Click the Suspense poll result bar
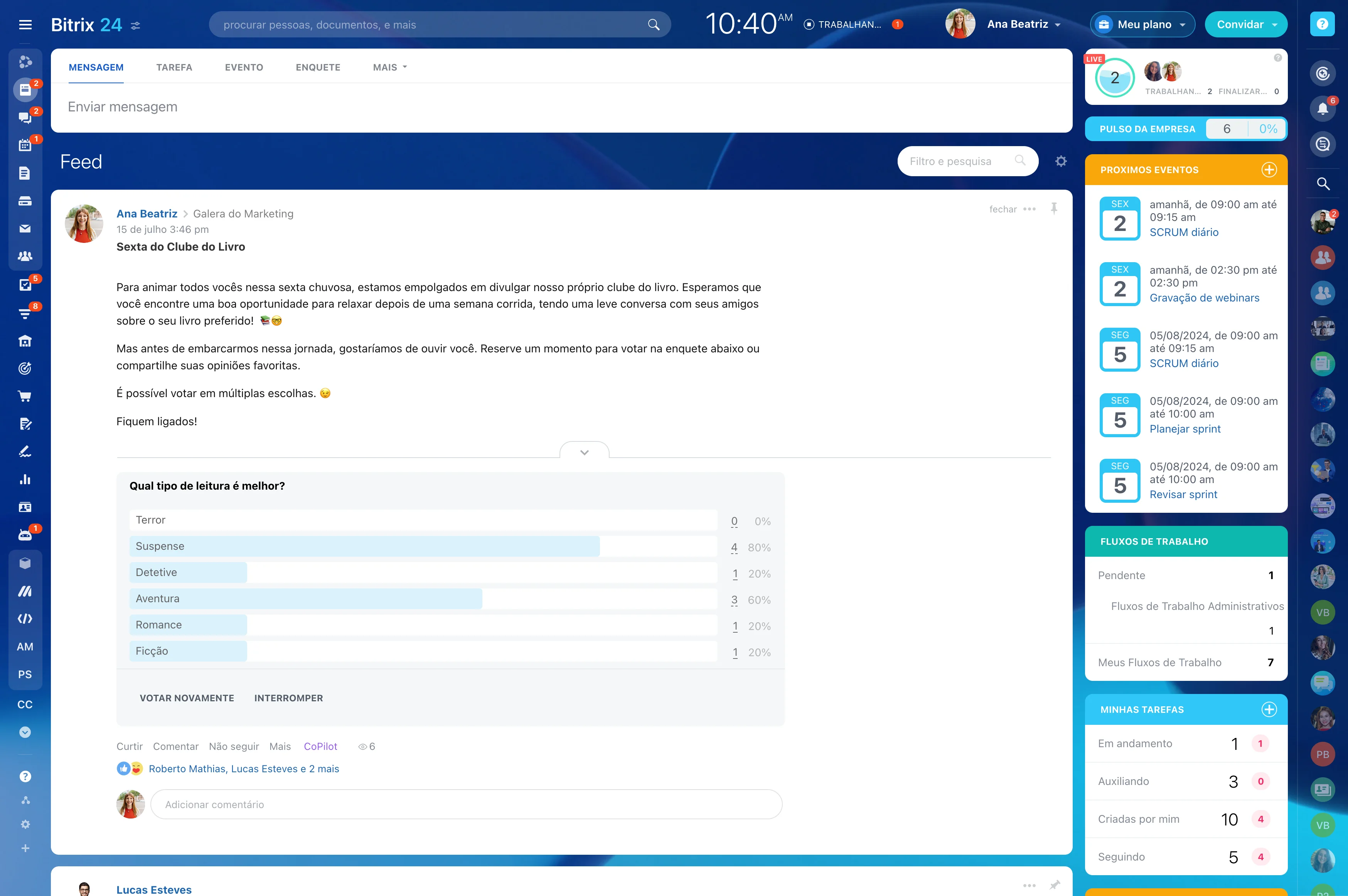The image size is (1348, 896). (365, 546)
